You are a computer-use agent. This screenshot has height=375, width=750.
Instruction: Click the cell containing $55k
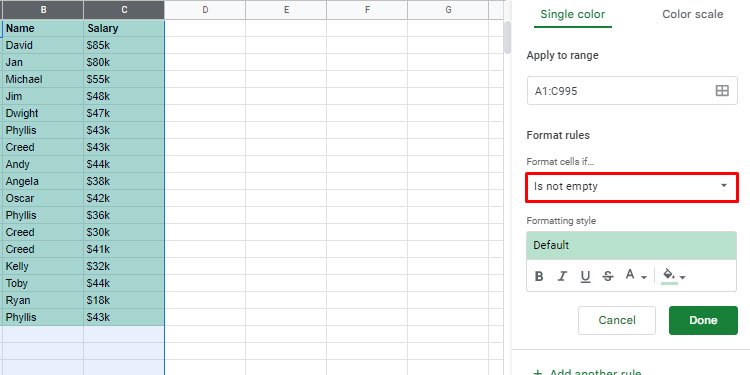pyautogui.click(x=124, y=79)
